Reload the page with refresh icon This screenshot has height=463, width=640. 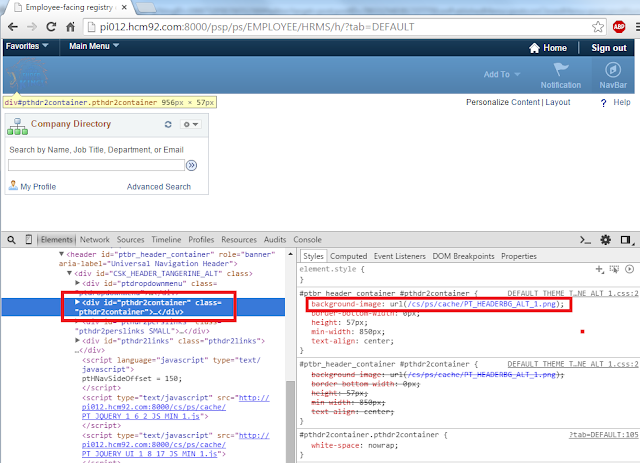[x=51, y=27]
